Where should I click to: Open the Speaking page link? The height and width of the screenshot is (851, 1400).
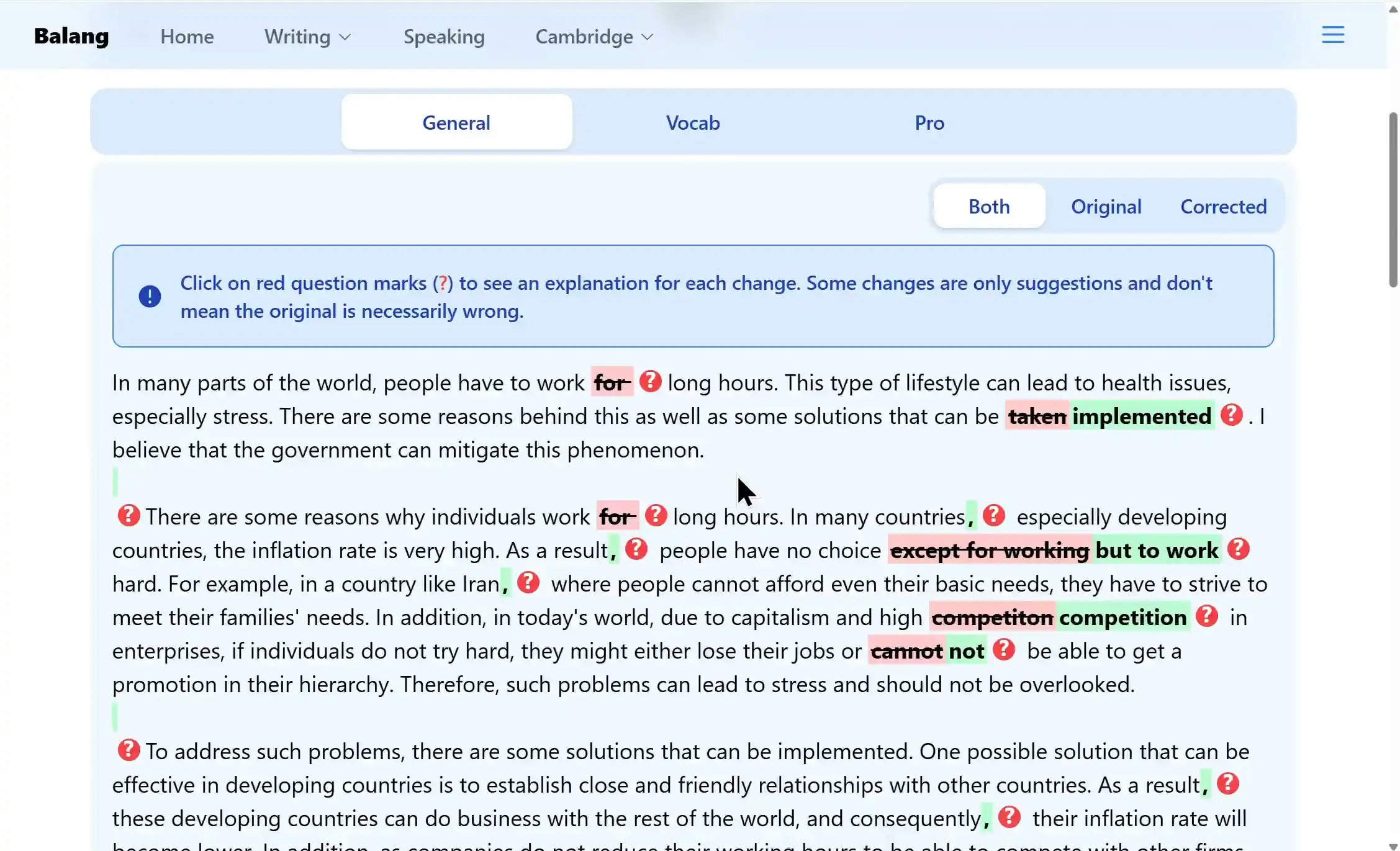click(444, 37)
